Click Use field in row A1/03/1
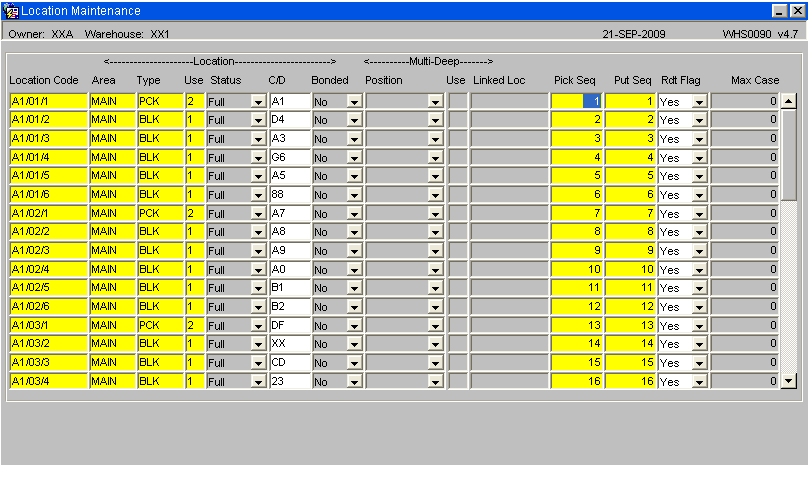The height and width of the screenshot is (500, 809). [195, 326]
